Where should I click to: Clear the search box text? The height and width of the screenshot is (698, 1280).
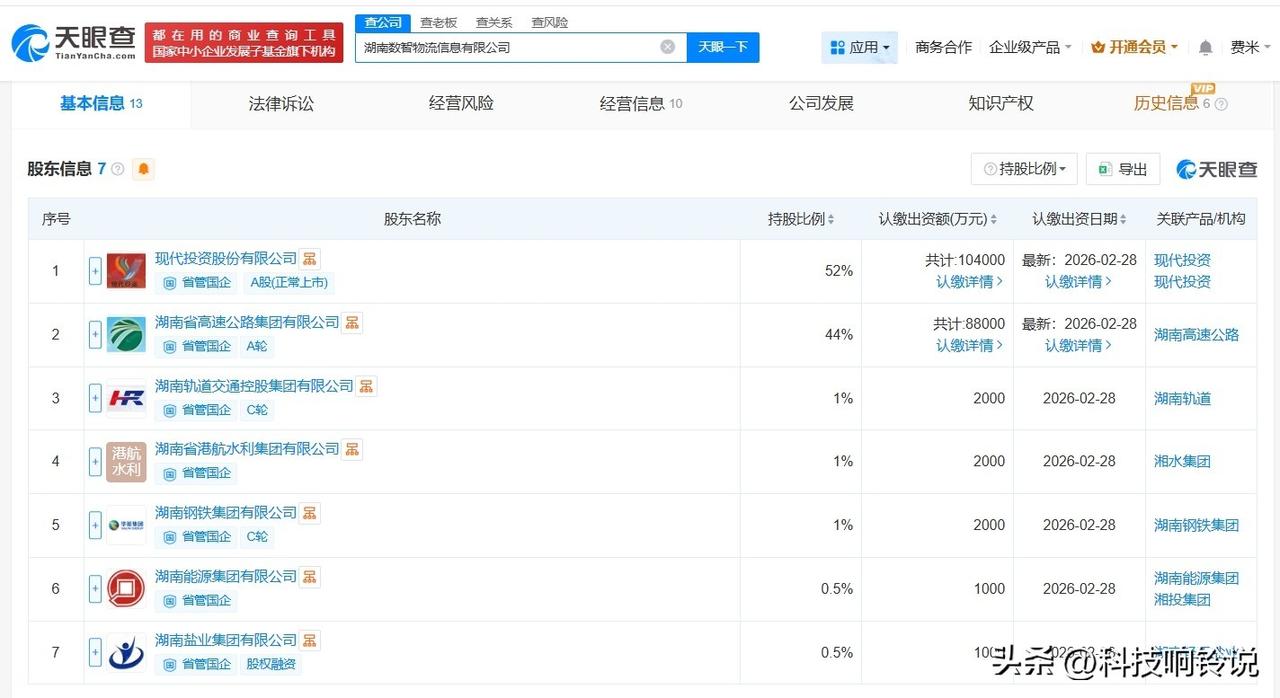point(667,47)
